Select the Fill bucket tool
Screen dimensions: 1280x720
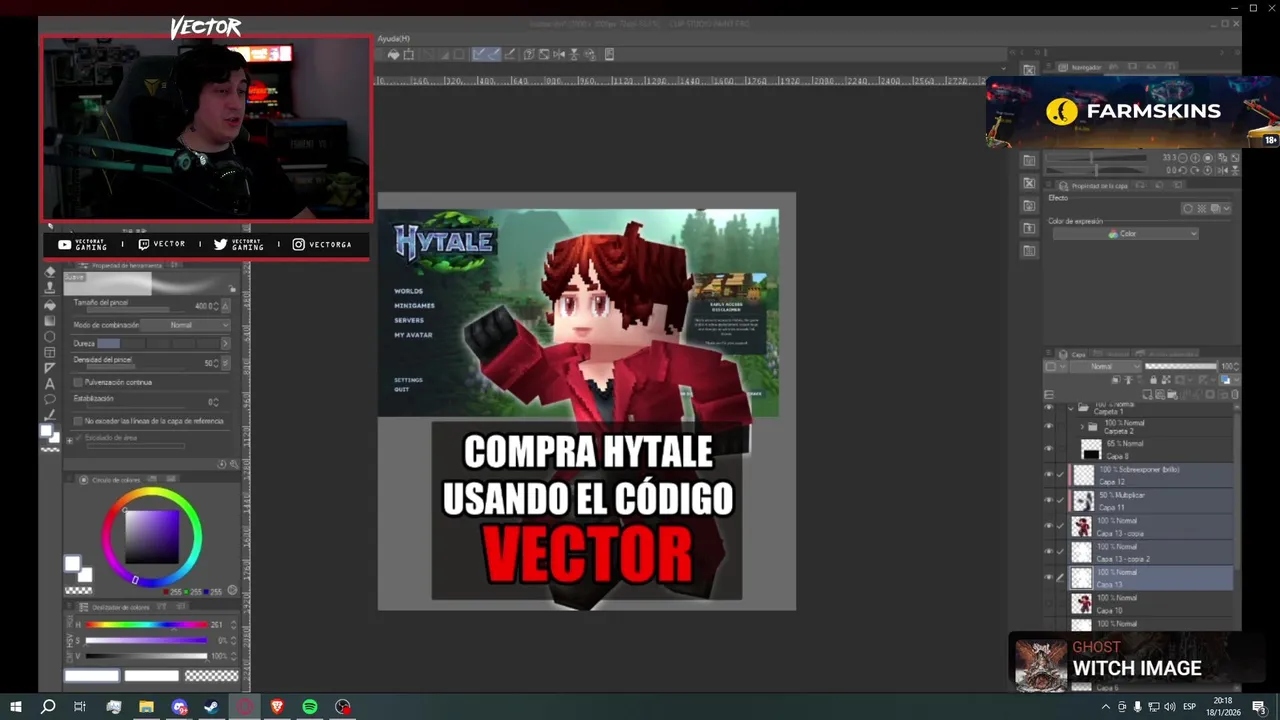[x=50, y=305]
